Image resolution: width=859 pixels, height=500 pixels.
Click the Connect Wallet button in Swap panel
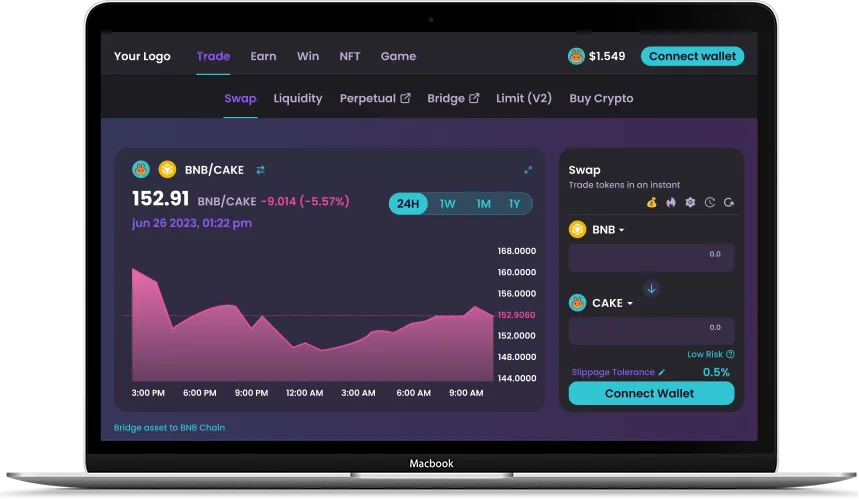[x=651, y=394]
